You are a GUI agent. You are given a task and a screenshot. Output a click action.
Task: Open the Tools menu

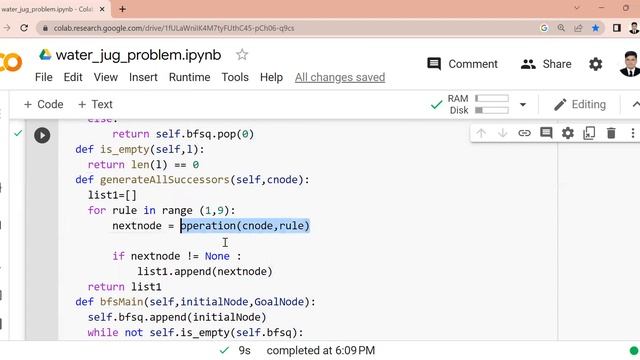(x=235, y=77)
